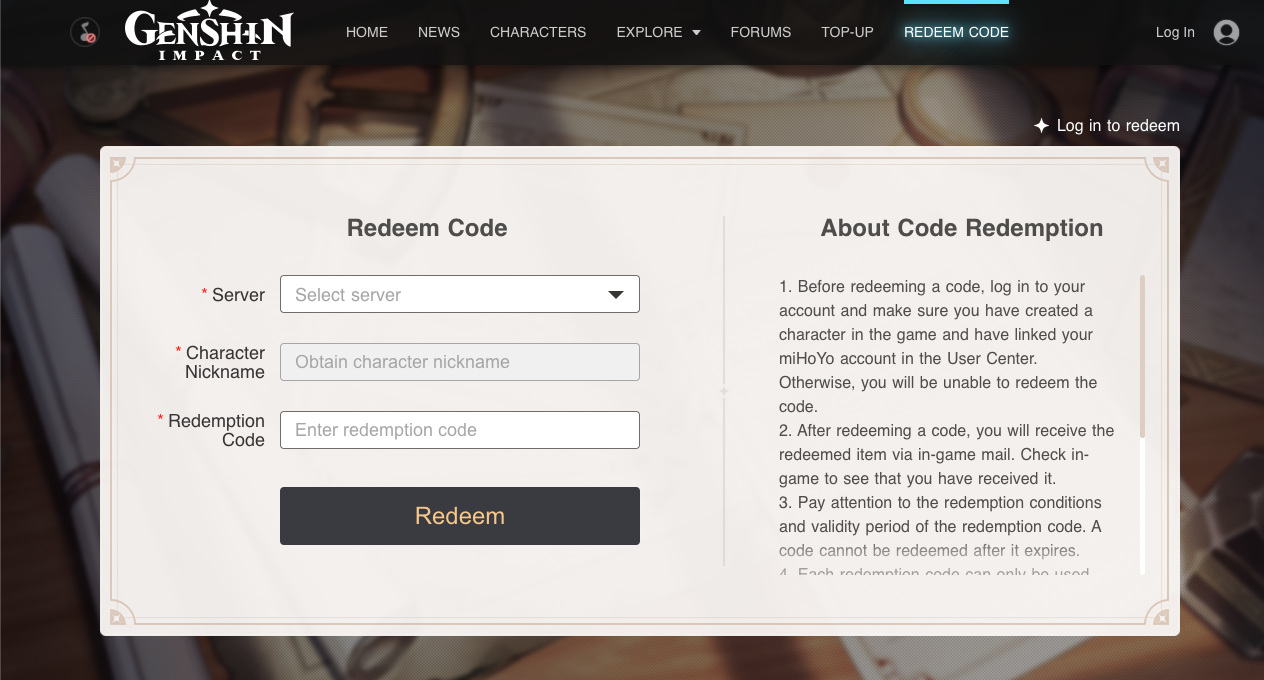
Task: Open the user avatar profile icon
Action: point(1226,32)
